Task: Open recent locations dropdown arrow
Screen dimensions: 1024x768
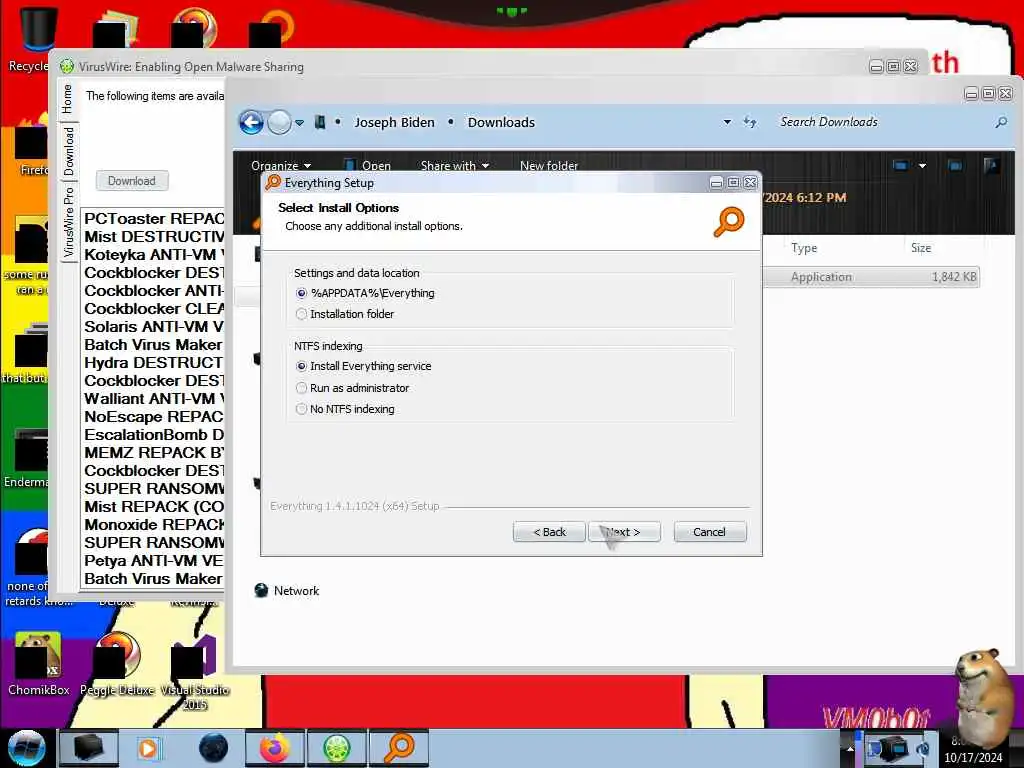Action: (300, 123)
